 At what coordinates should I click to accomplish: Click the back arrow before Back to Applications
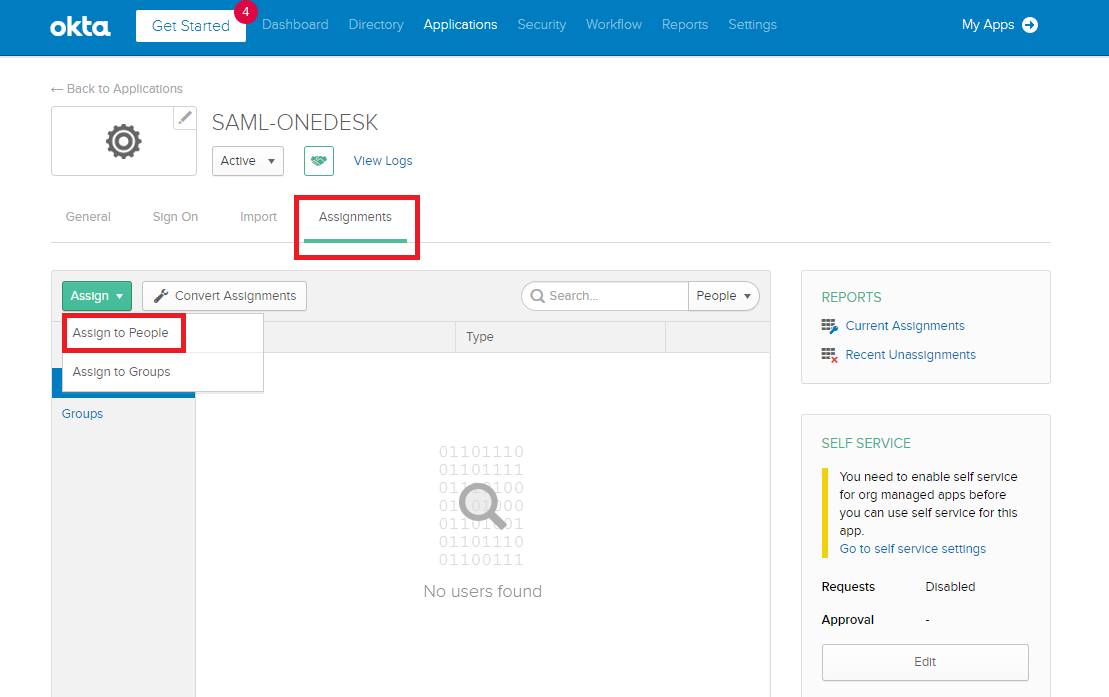point(57,89)
